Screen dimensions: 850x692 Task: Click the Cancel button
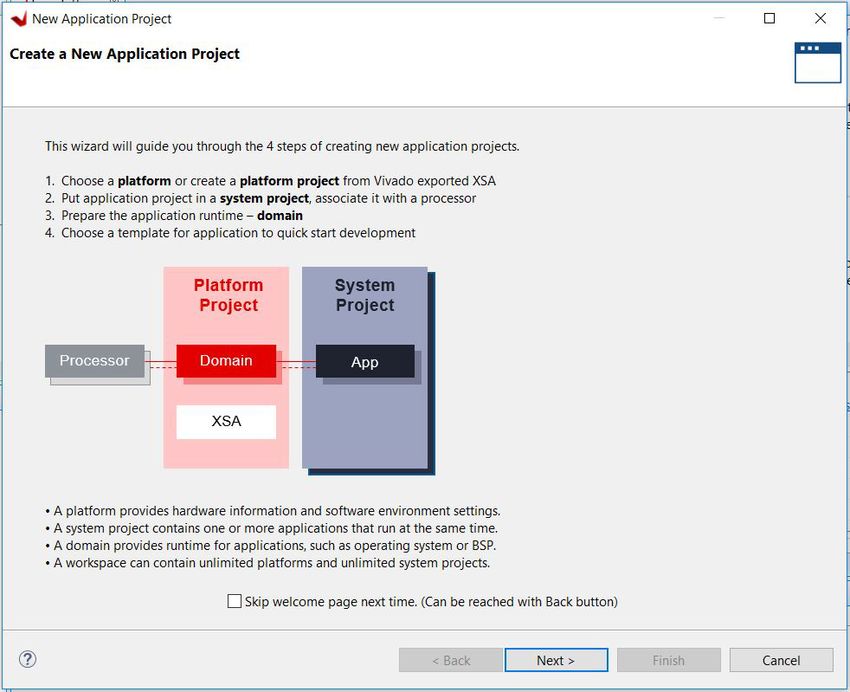coord(781,660)
